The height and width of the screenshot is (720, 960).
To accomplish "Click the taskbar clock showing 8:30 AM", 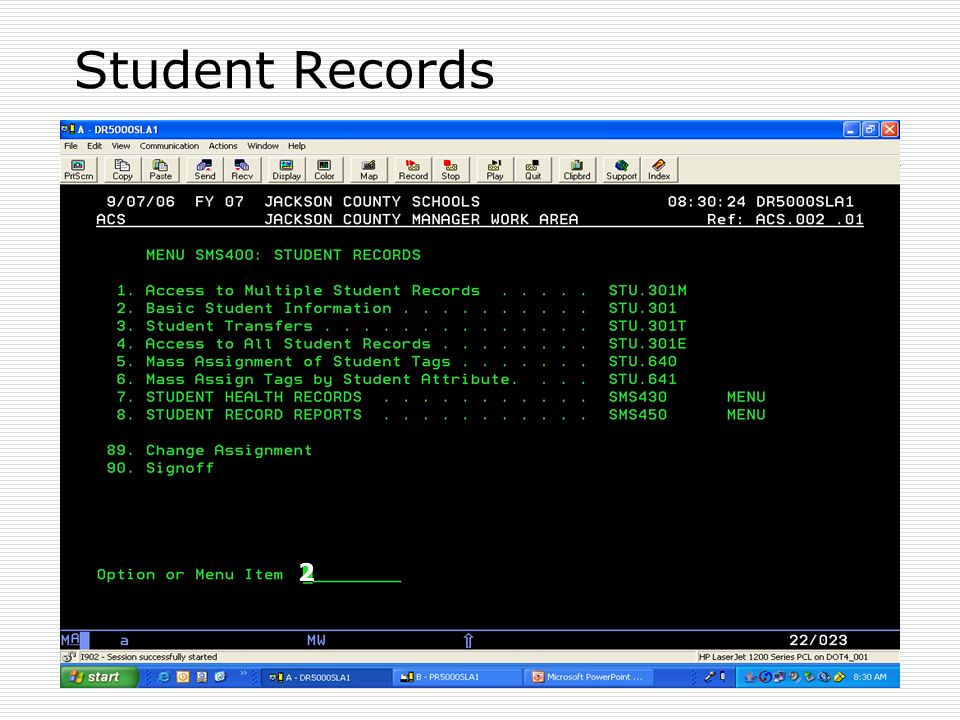I will (x=869, y=677).
